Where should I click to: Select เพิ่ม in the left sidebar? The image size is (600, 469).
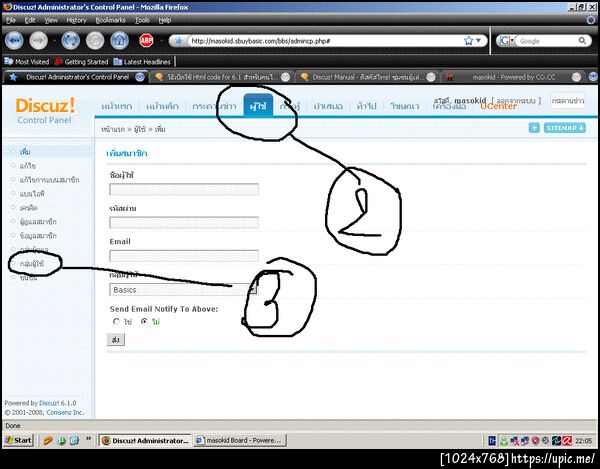pyautogui.click(x=25, y=152)
